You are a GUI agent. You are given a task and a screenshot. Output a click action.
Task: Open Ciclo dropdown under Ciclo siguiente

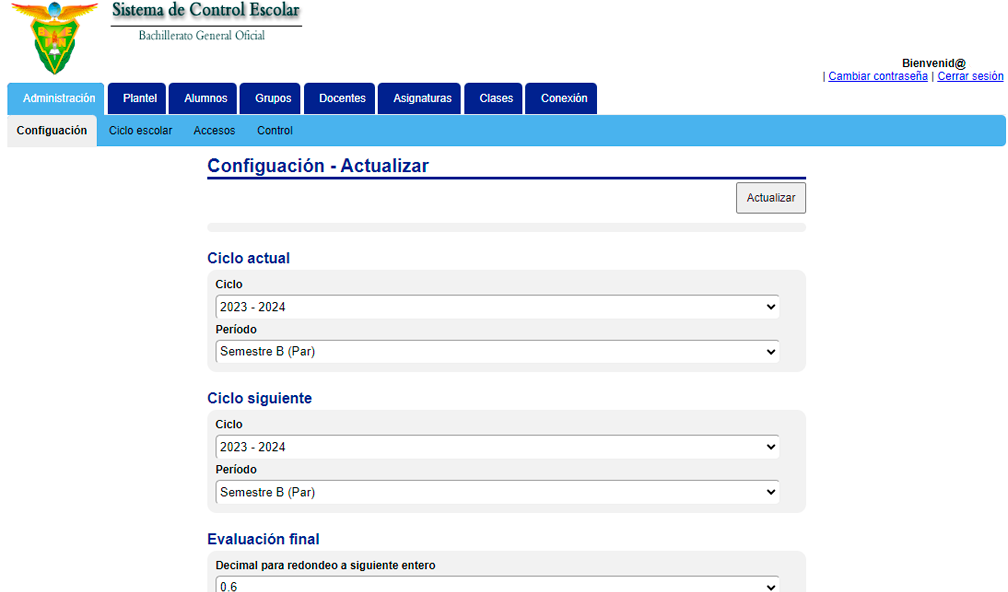498,447
